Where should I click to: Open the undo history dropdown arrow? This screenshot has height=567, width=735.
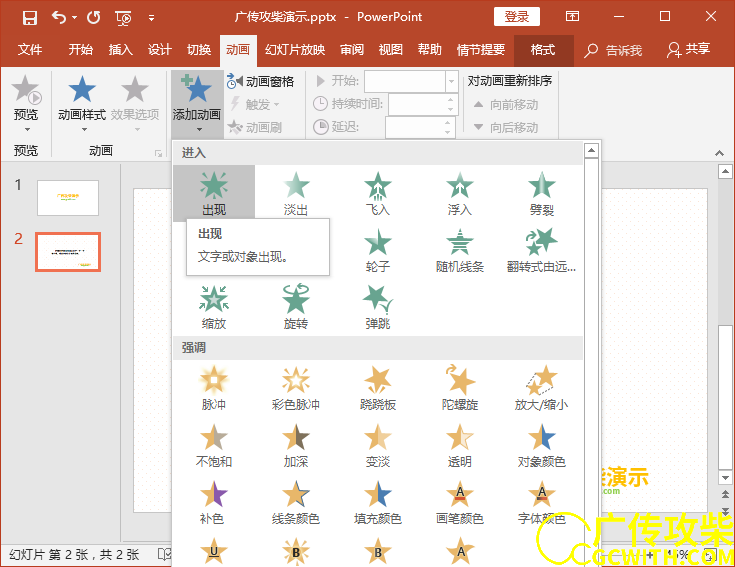75,18
